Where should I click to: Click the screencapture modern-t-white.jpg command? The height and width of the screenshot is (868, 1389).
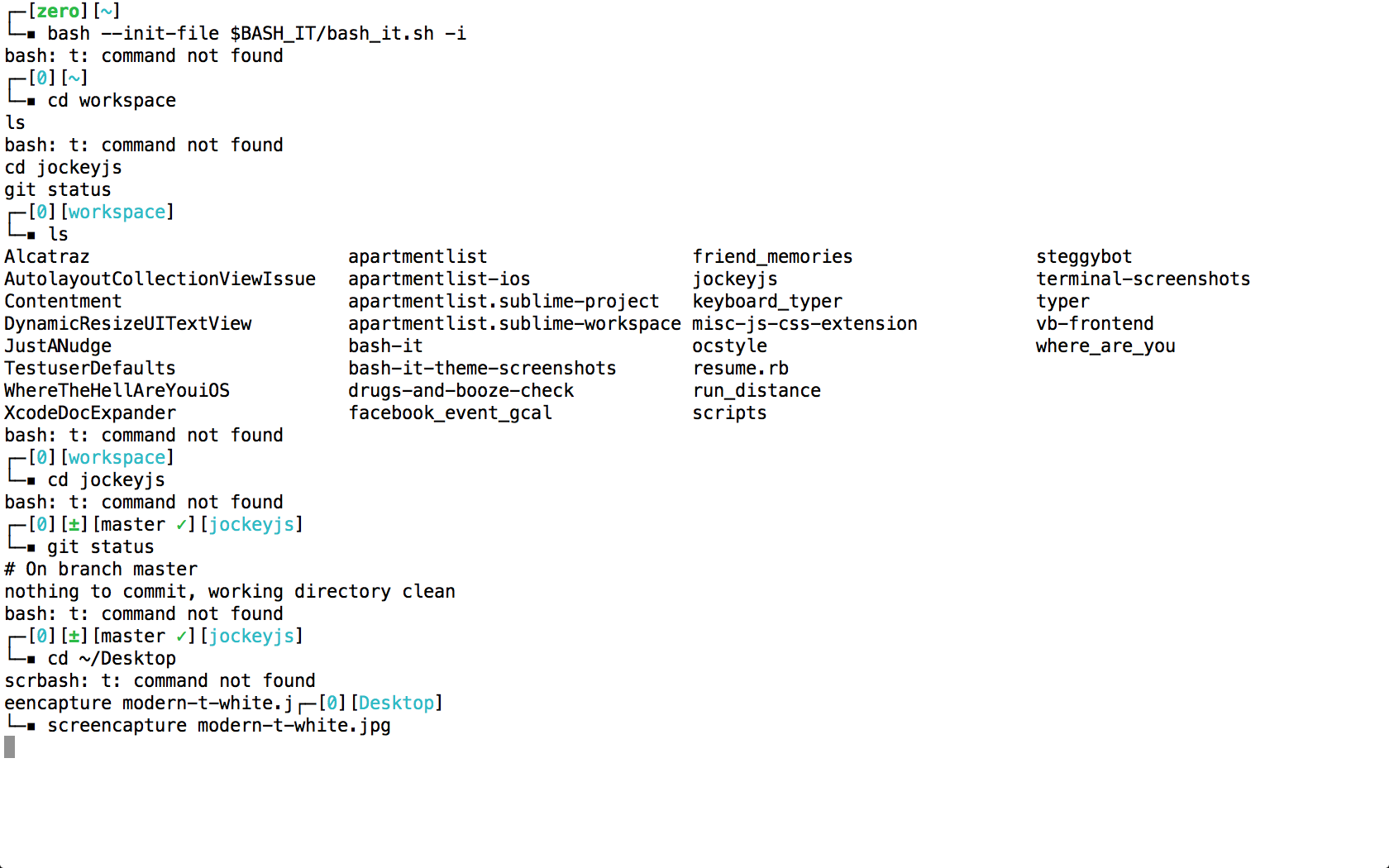[x=219, y=725]
